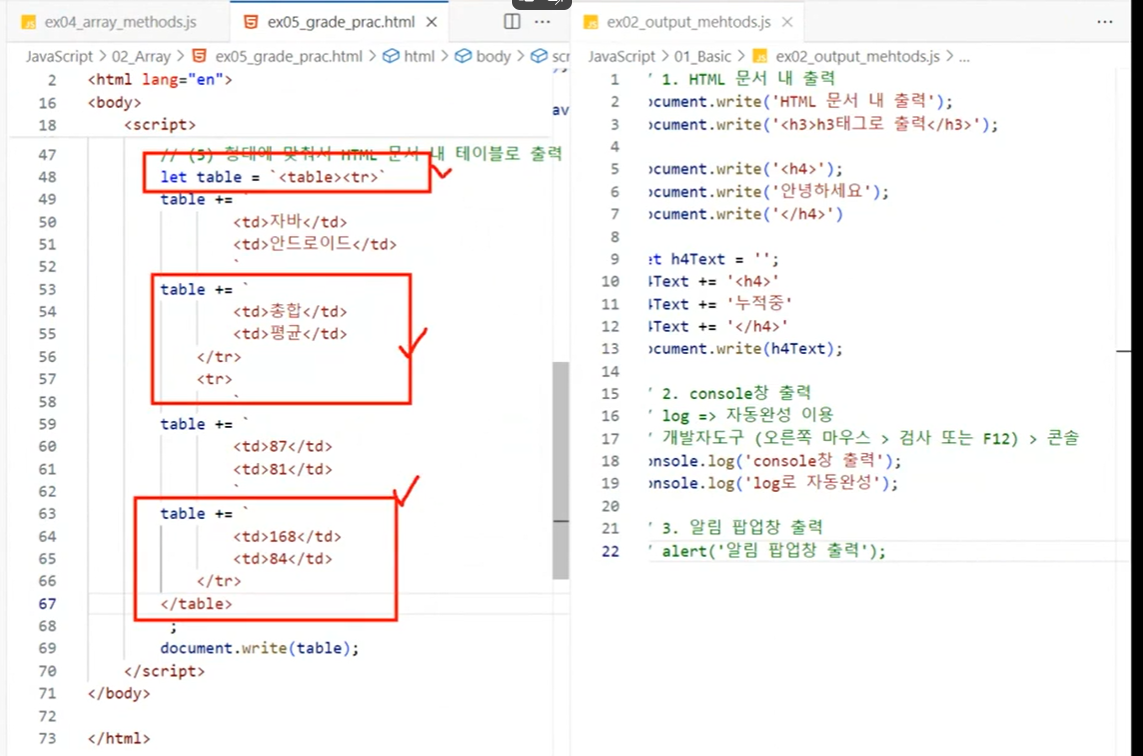Click "log('log로 자동완성')" line
Screen dimensions: 1143x756
click(773, 483)
